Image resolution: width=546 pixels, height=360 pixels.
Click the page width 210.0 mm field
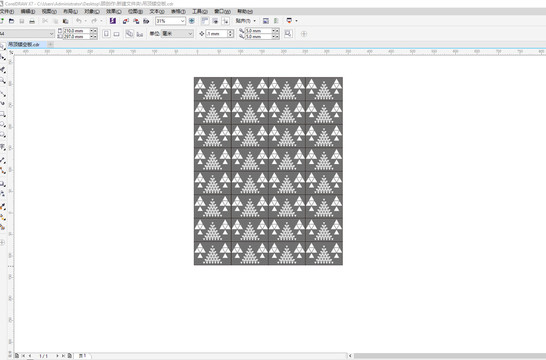pyautogui.click(x=76, y=31)
